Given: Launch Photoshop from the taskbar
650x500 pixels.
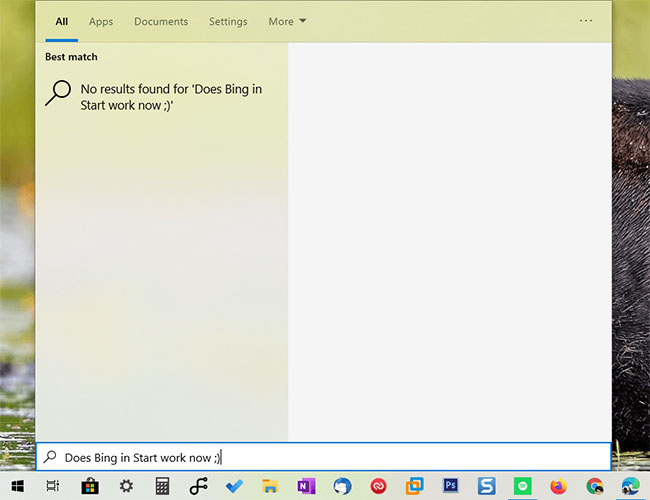Looking at the screenshot, I should click(x=451, y=485).
